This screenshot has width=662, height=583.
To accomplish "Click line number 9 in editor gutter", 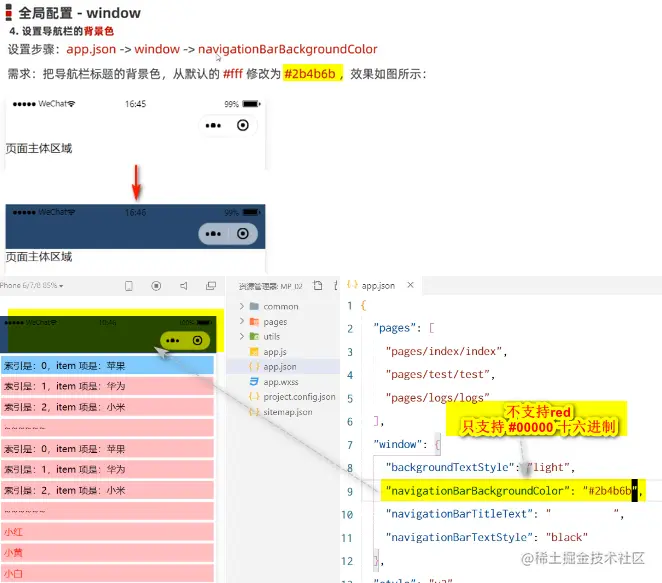I will (350, 492).
